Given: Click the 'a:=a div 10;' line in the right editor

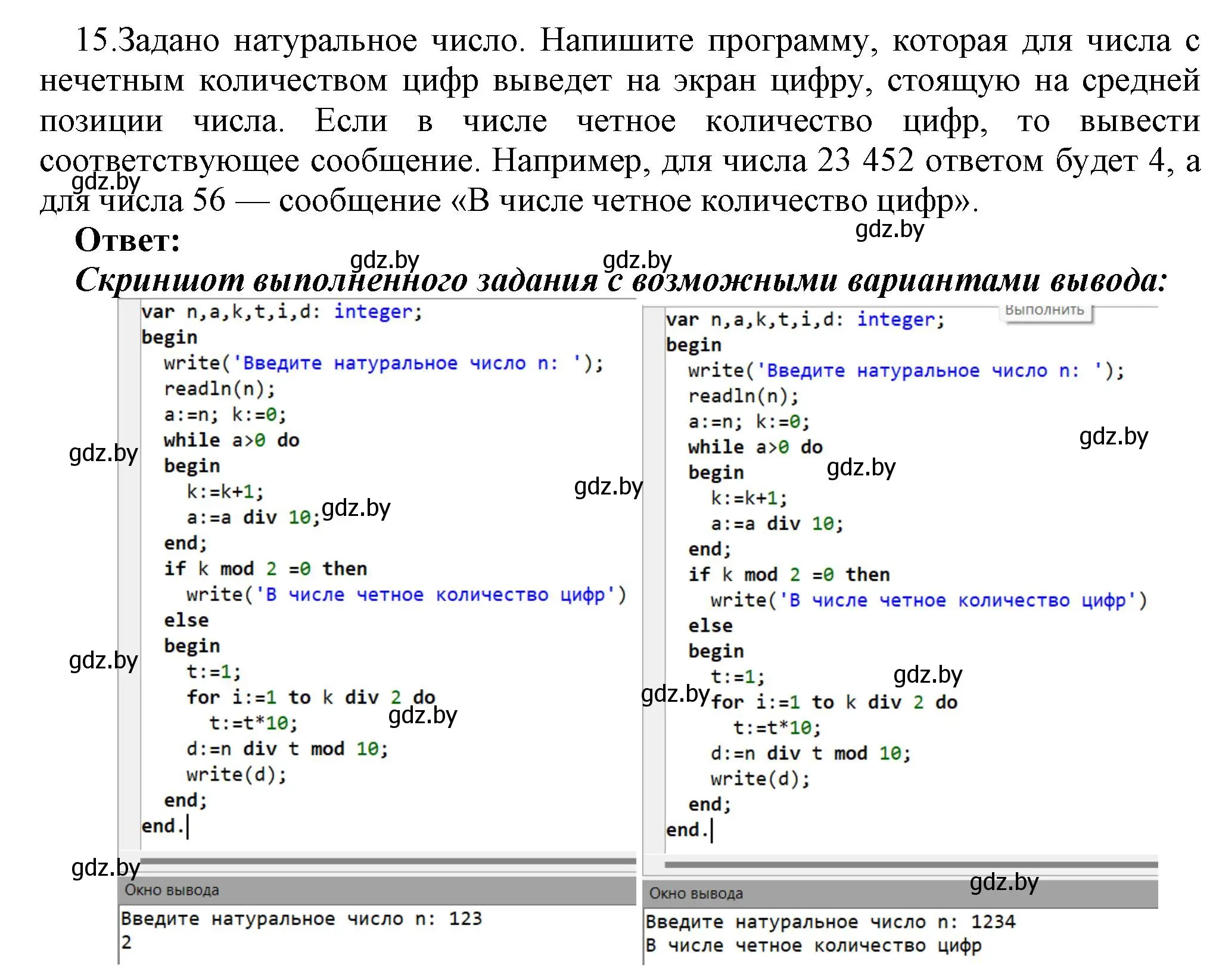Looking at the screenshot, I should (777, 524).
